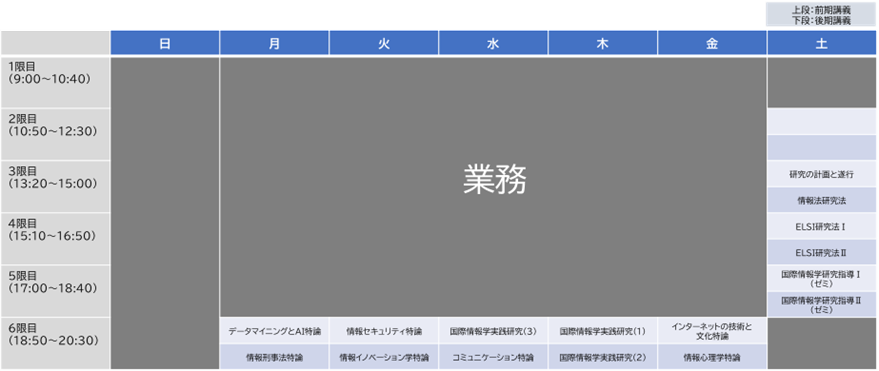This screenshot has height=371, width=879.
Task: Click the 1限目 time slot label
Action: tap(55, 82)
